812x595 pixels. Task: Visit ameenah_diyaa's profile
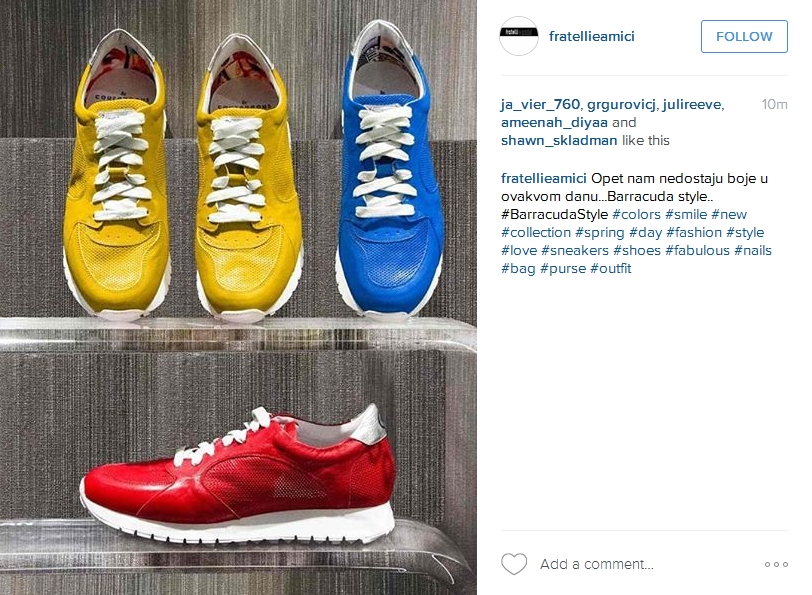coord(554,123)
